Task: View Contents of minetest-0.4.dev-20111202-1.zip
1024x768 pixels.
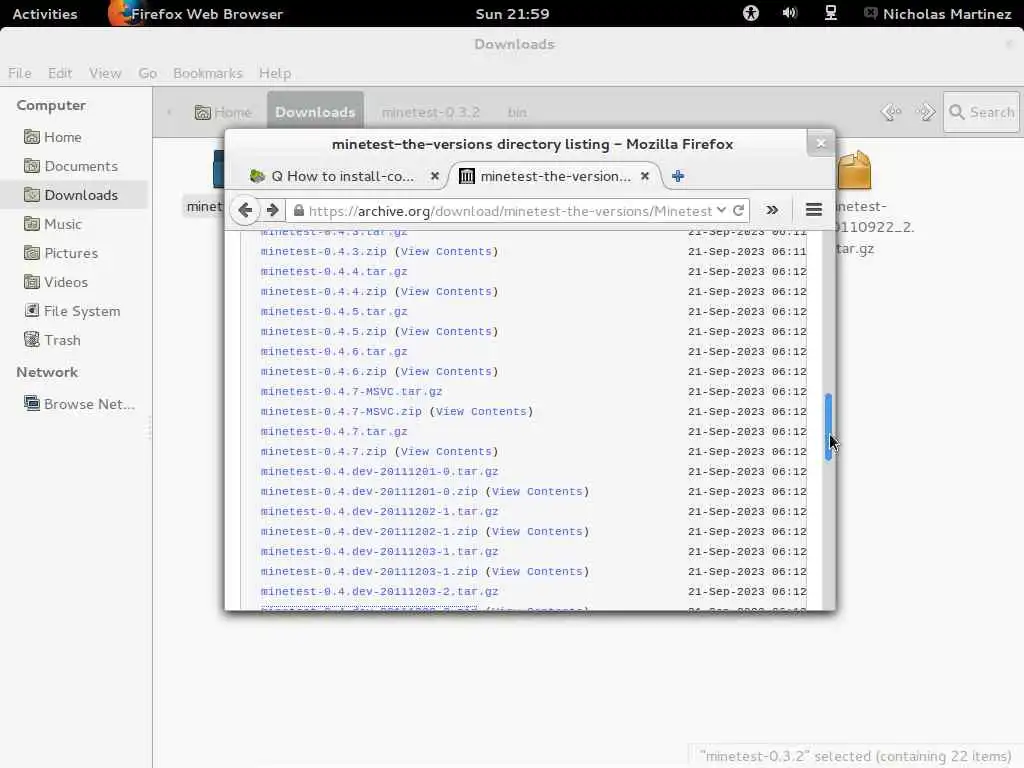Action: coord(537,532)
